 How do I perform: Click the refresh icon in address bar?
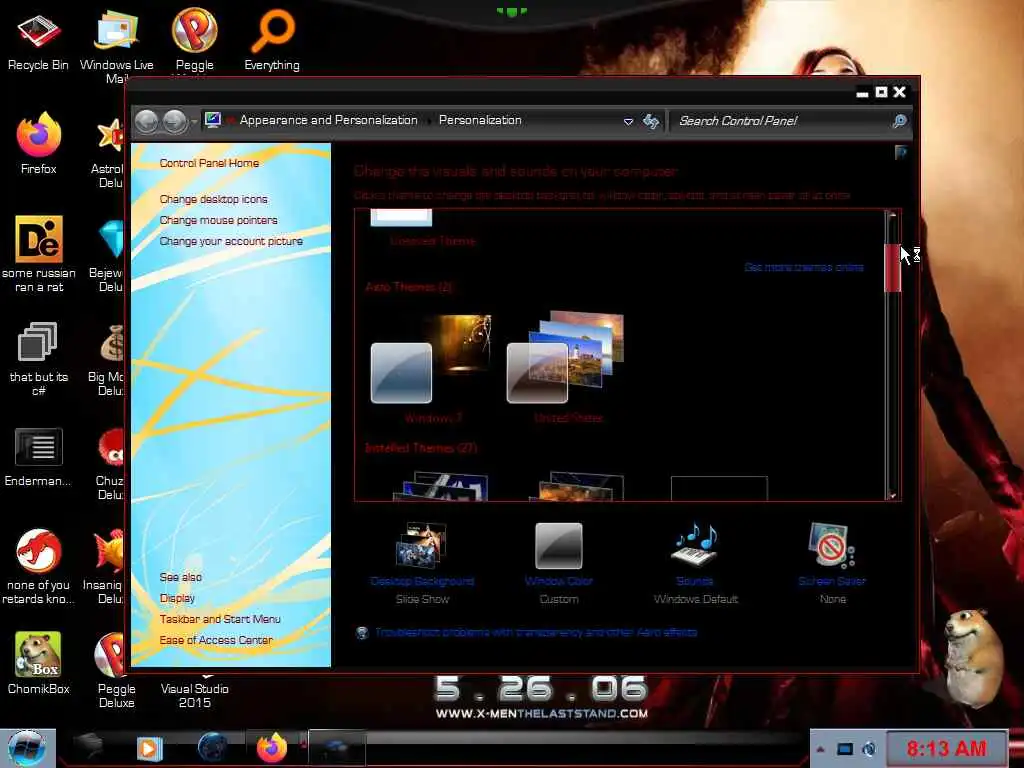[650, 121]
